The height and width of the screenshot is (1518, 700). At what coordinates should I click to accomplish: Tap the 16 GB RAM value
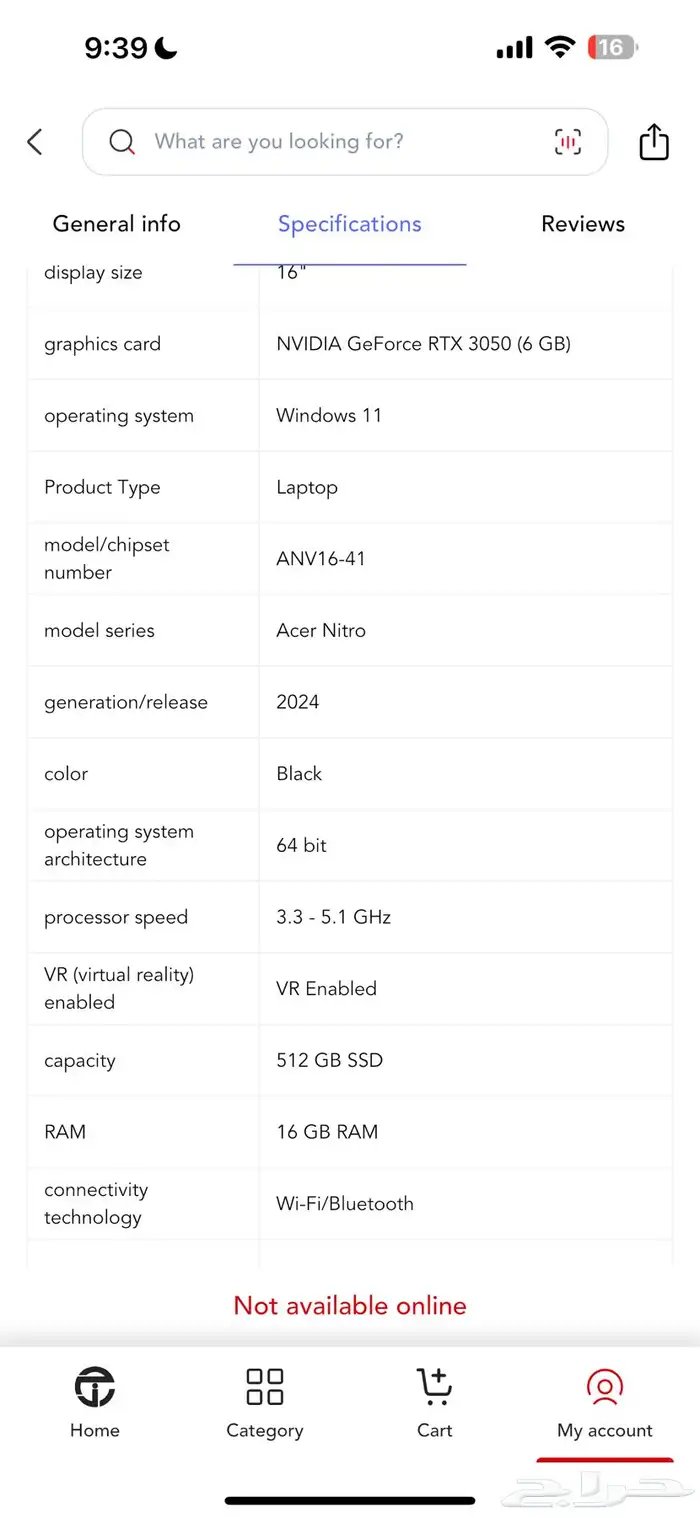pyautogui.click(x=327, y=1132)
